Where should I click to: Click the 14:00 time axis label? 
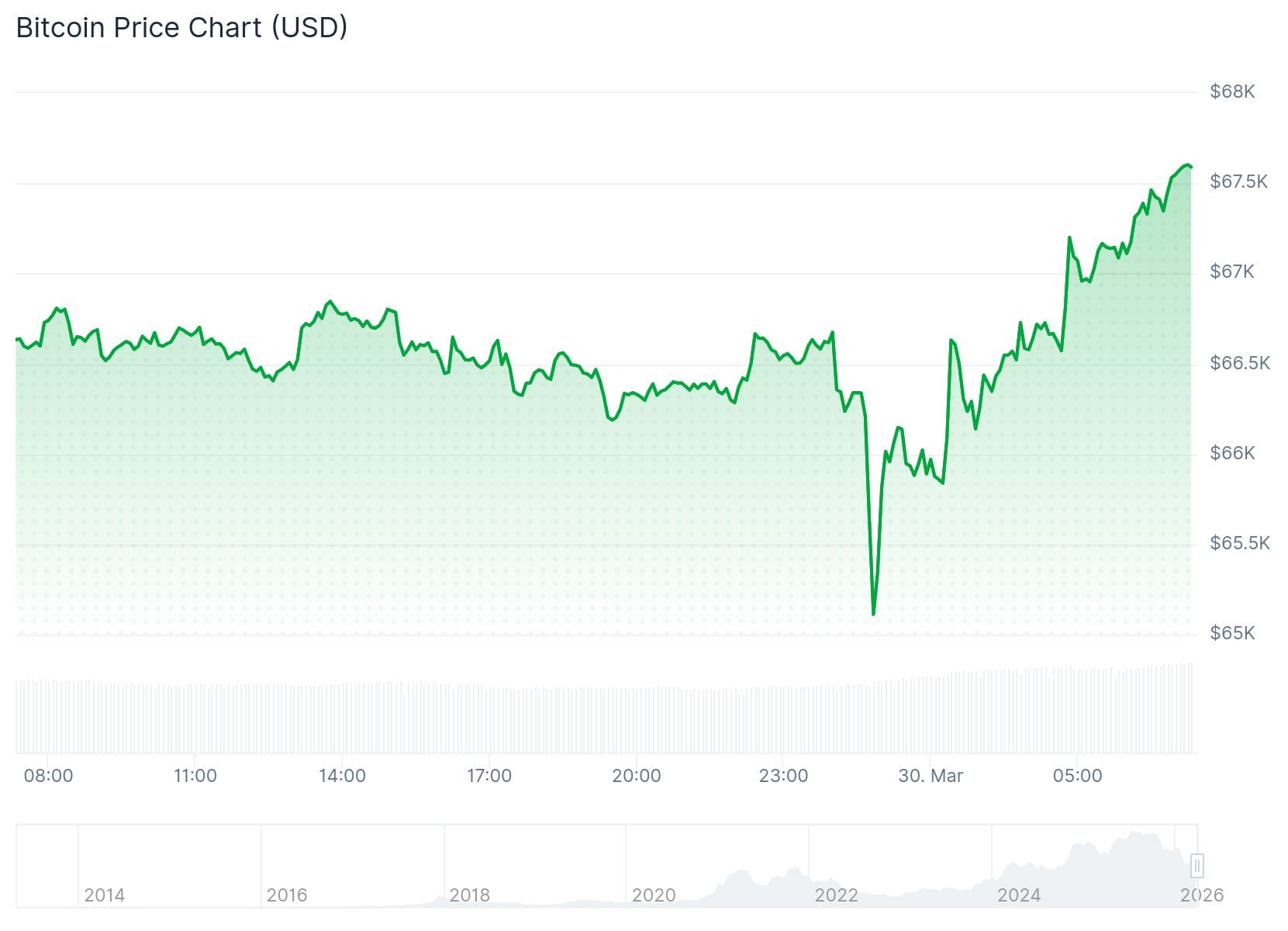[x=342, y=776]
